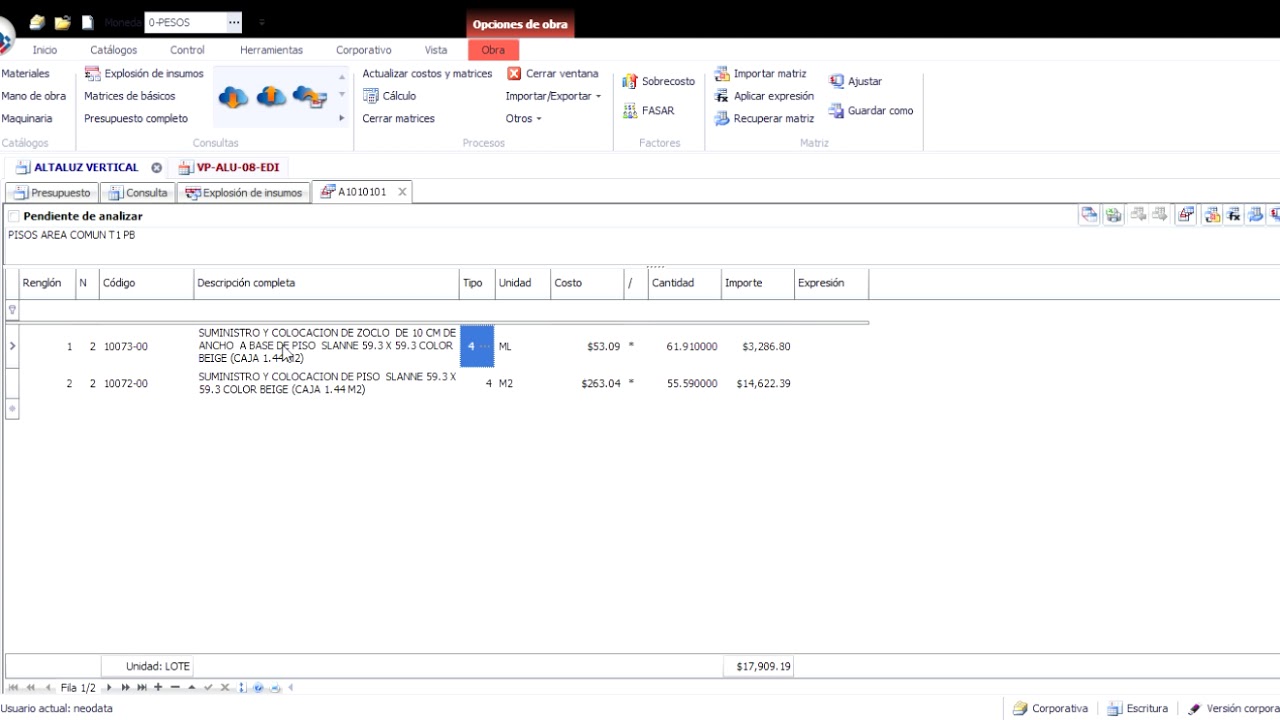Close the A1010101 tab
This screenshot has height=720, width=1280.
pos(402,192)
